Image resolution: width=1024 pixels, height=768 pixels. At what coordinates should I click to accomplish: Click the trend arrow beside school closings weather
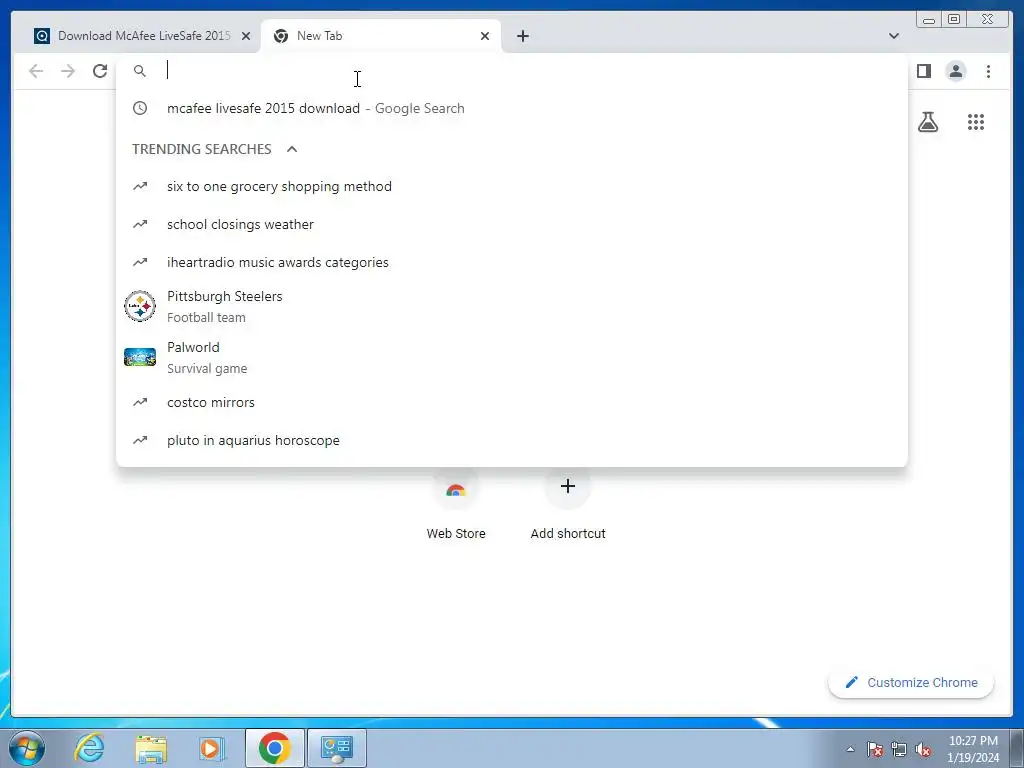pos(140,225)
